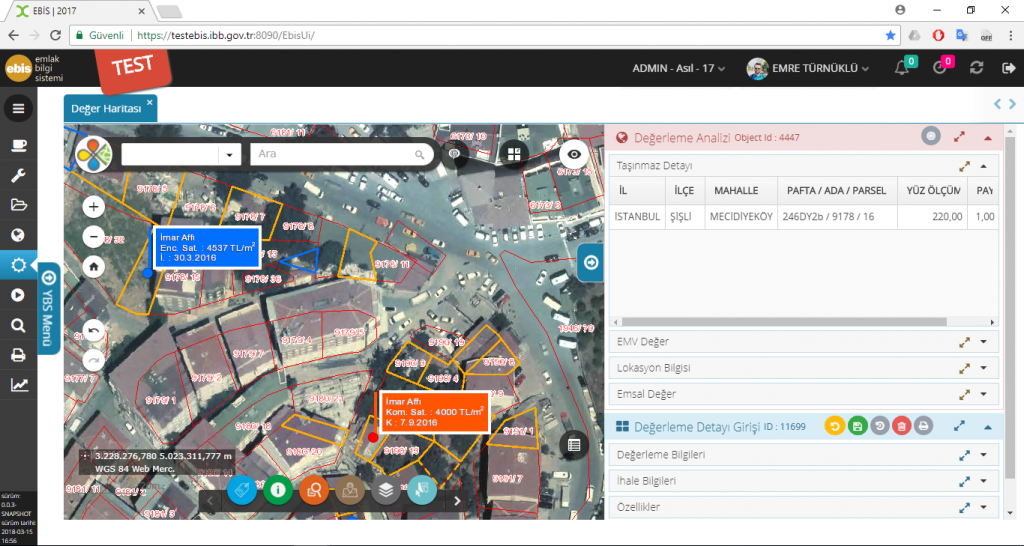Expand the Lokasyon Bilgisi section
The image size is (1024, 546).
984,368
